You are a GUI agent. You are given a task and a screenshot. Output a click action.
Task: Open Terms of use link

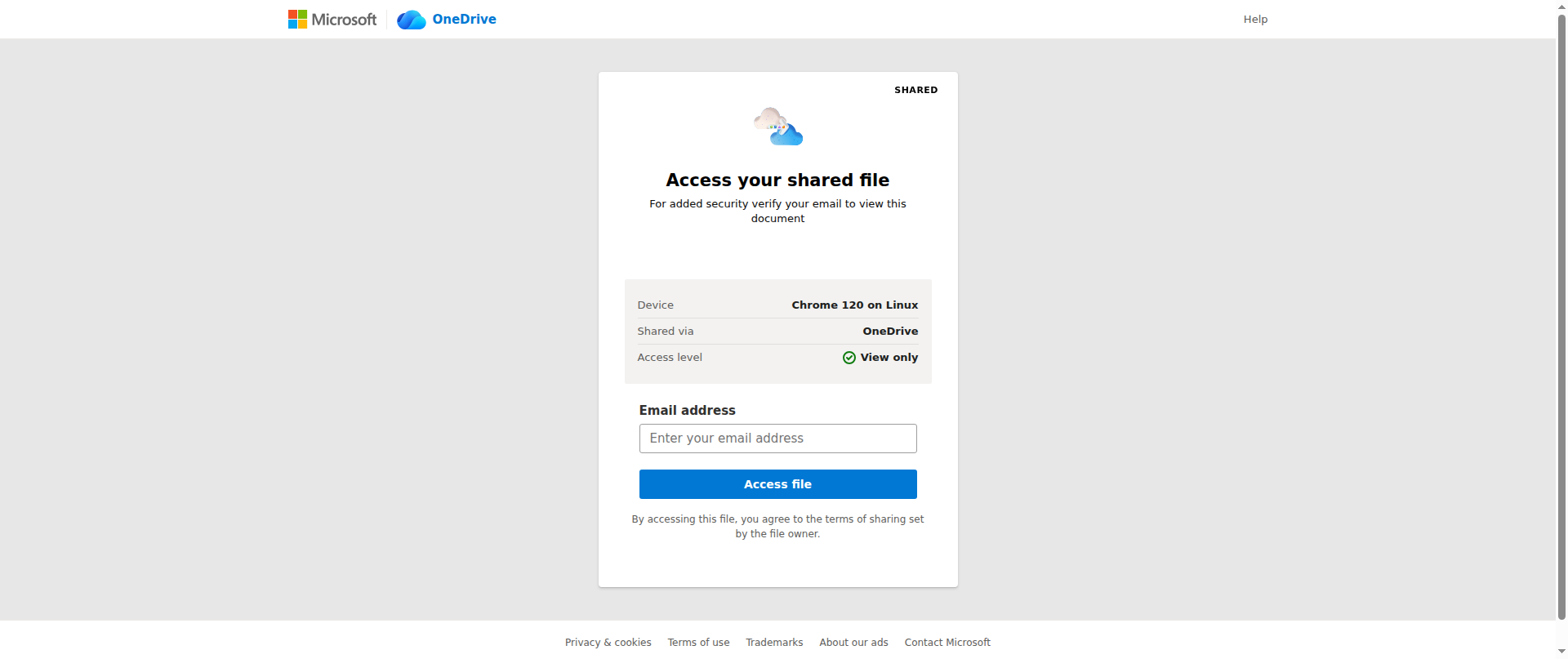(698, 643)
